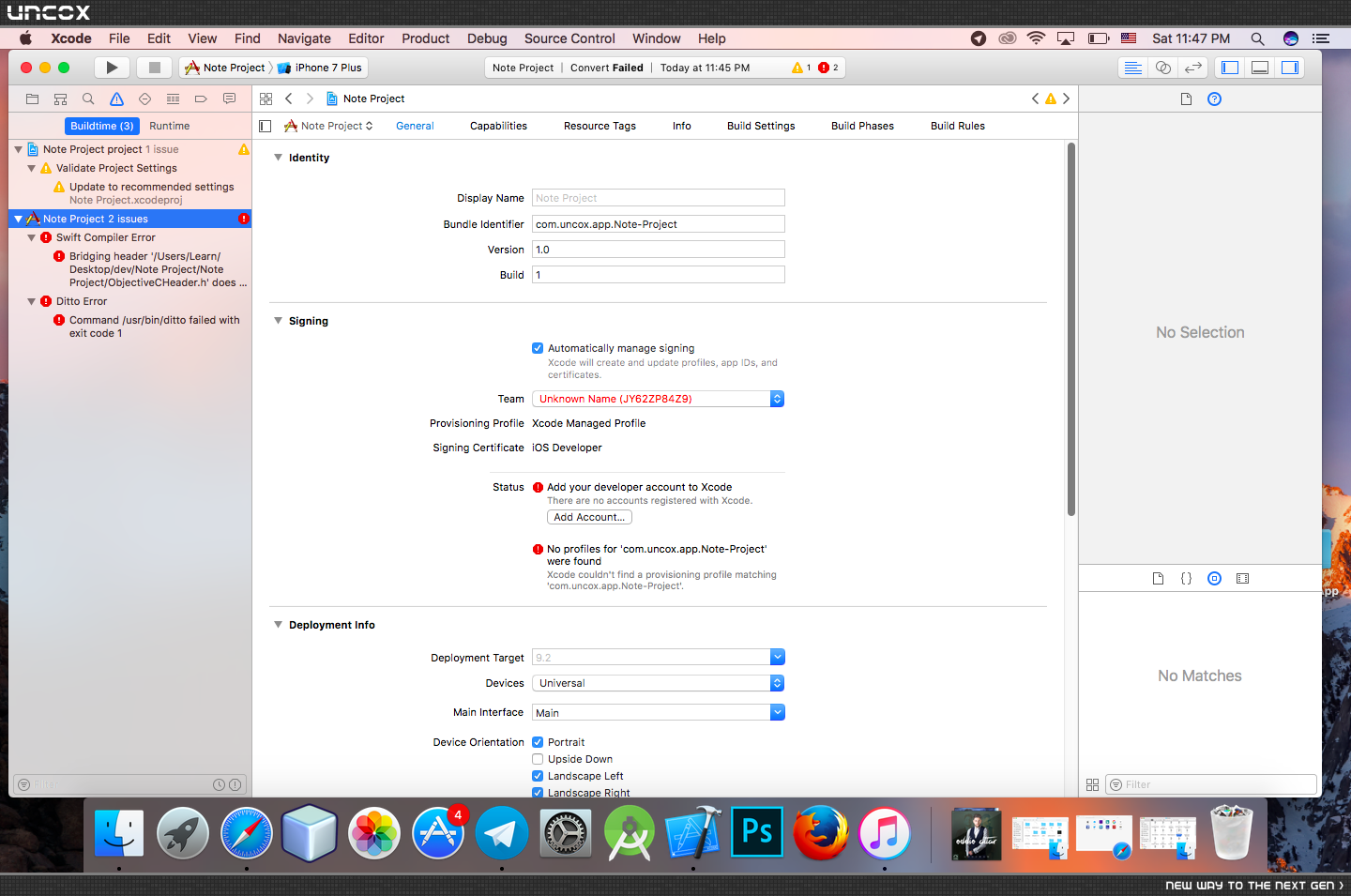Switch library to icon grid view
The image size is (1351, 896).
[1092, 784]
